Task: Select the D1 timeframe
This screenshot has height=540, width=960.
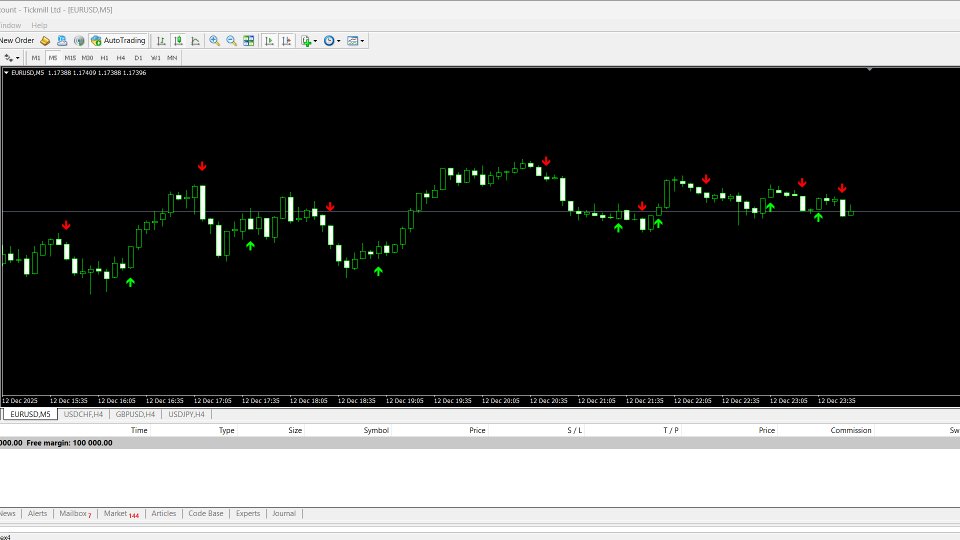Action: [138, 58]
